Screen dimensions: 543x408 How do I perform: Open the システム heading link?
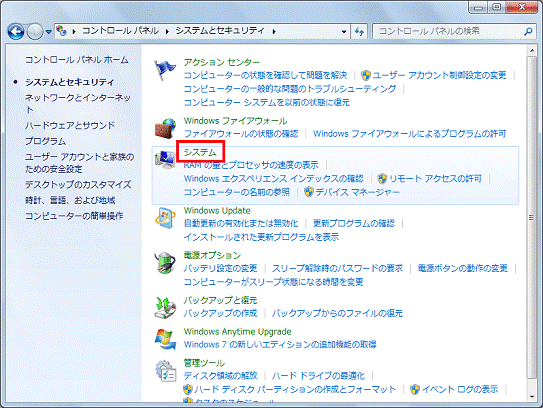pyautogui.click(x=200, y=152)
